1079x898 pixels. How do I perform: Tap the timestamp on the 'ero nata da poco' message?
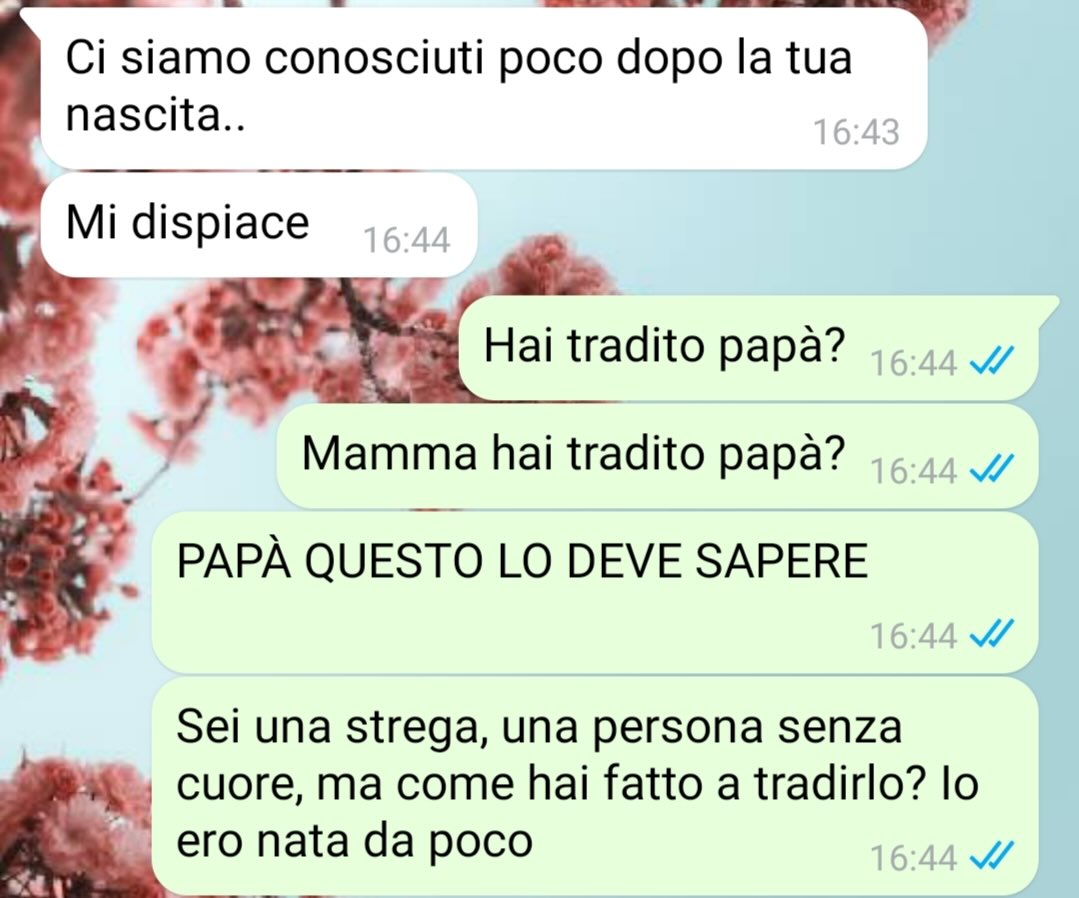tap(914, 858)
